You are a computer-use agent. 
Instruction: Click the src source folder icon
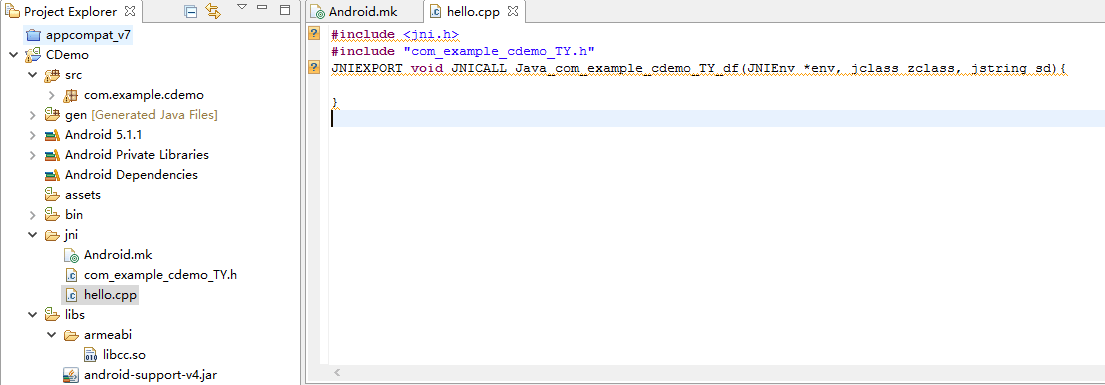52,75
